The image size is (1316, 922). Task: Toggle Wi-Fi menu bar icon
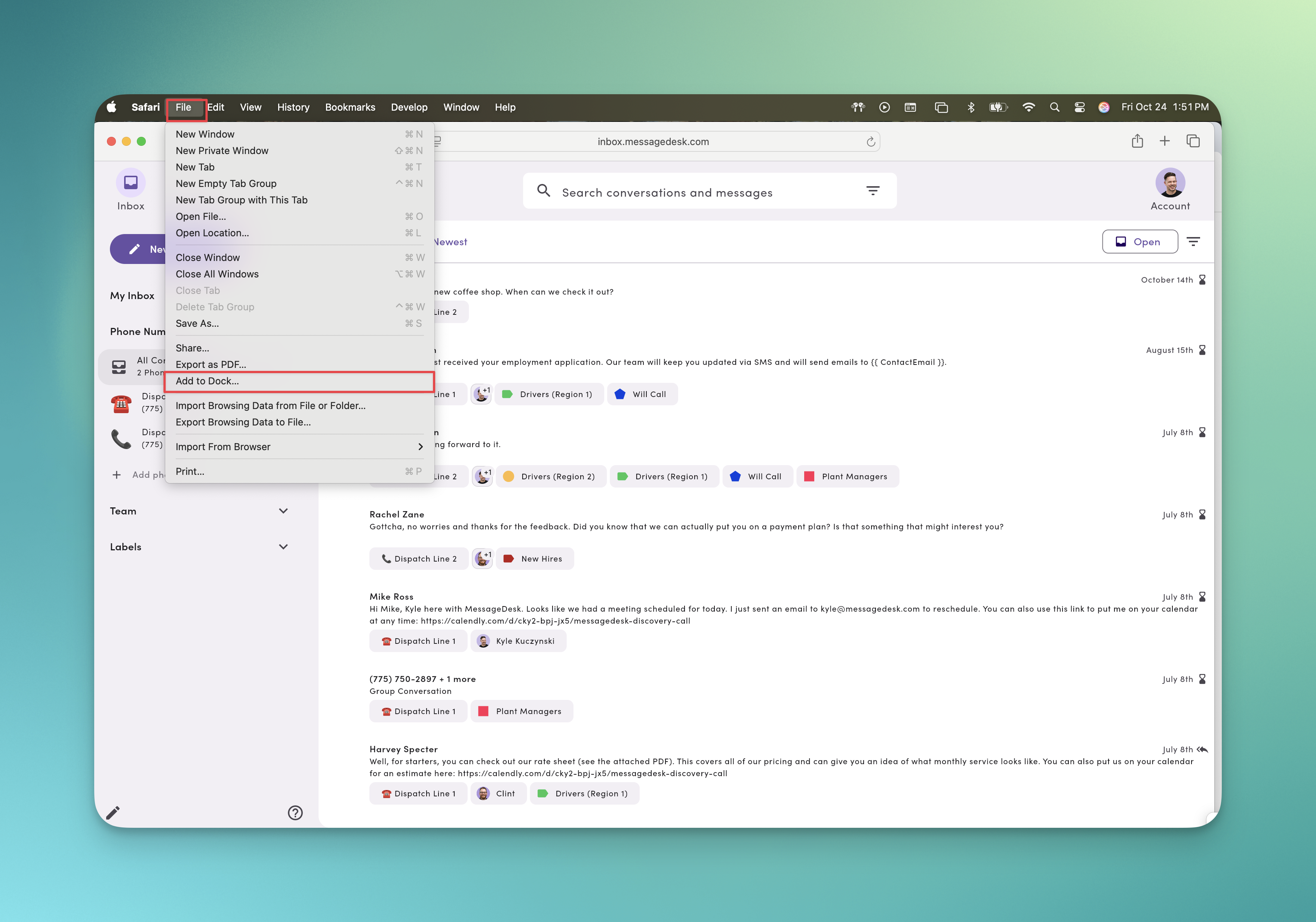pos(1029,107)
